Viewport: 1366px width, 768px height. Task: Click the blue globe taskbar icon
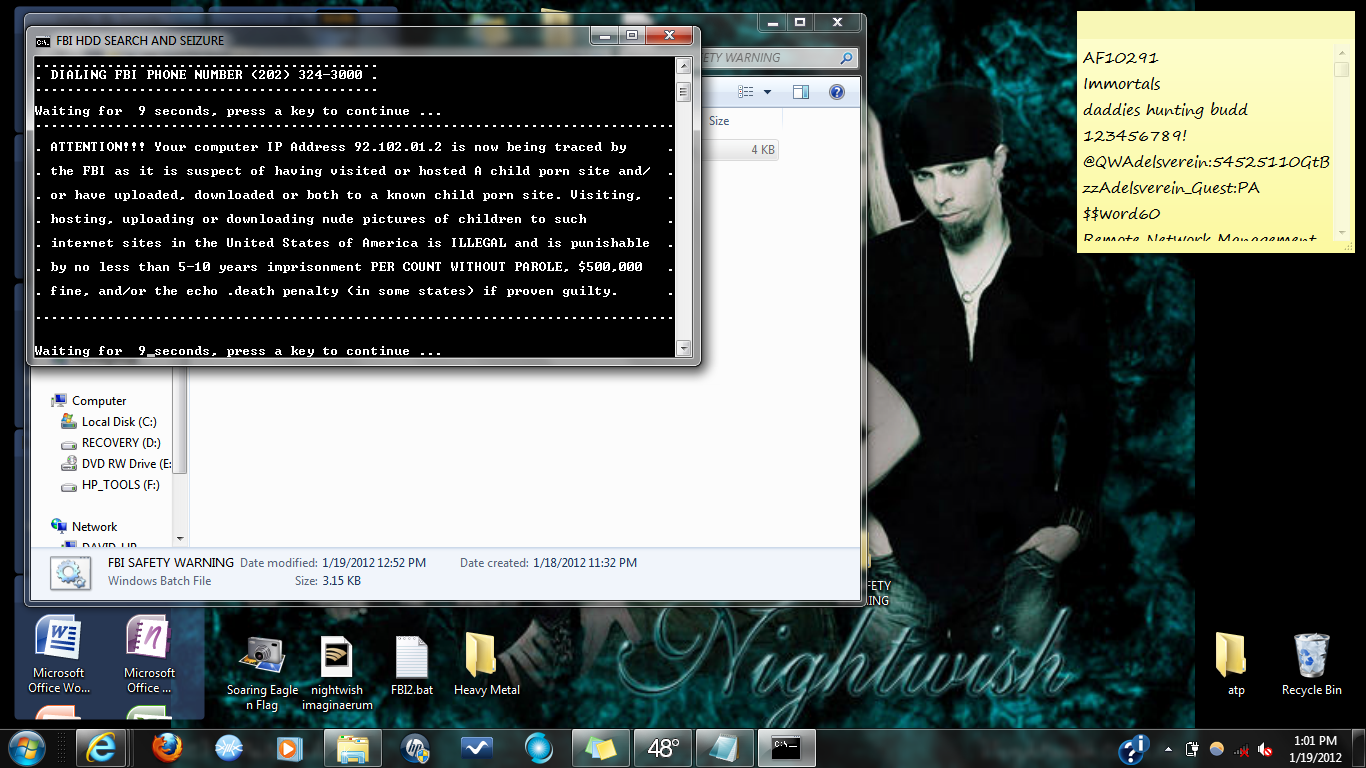pyautogui.click(x=538, y=747)
